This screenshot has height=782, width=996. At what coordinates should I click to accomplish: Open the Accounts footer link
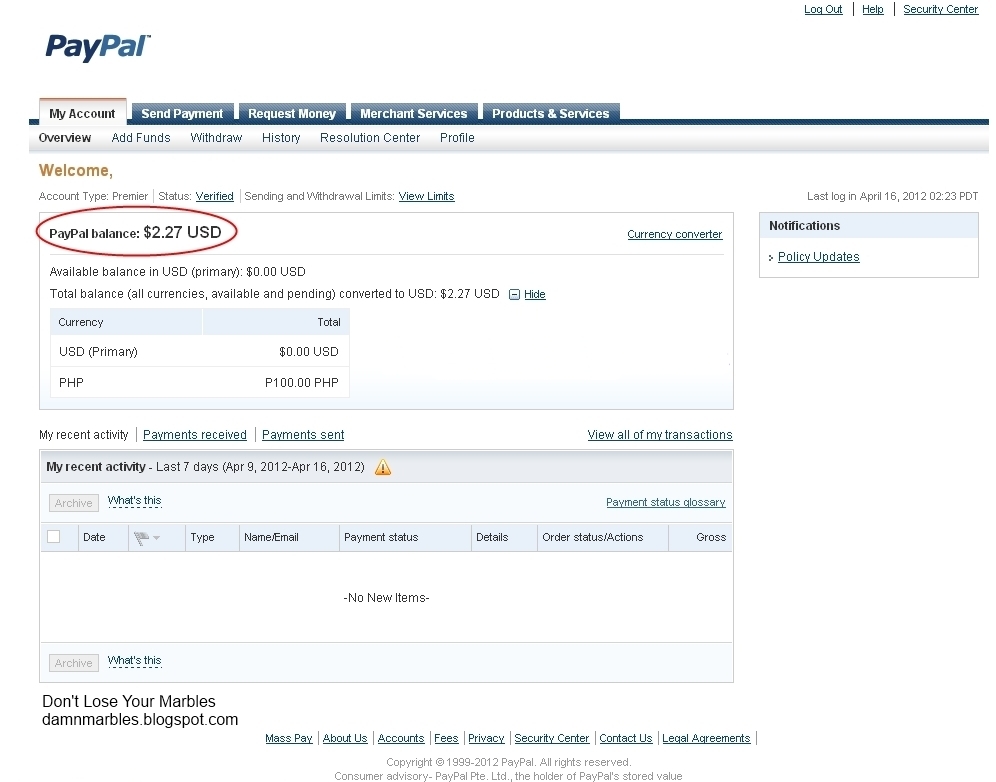[401, 738]
